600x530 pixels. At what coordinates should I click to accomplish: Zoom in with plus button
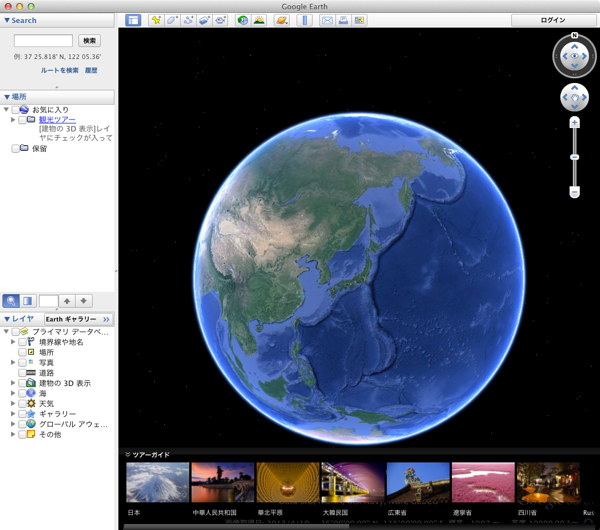(574, 123)
